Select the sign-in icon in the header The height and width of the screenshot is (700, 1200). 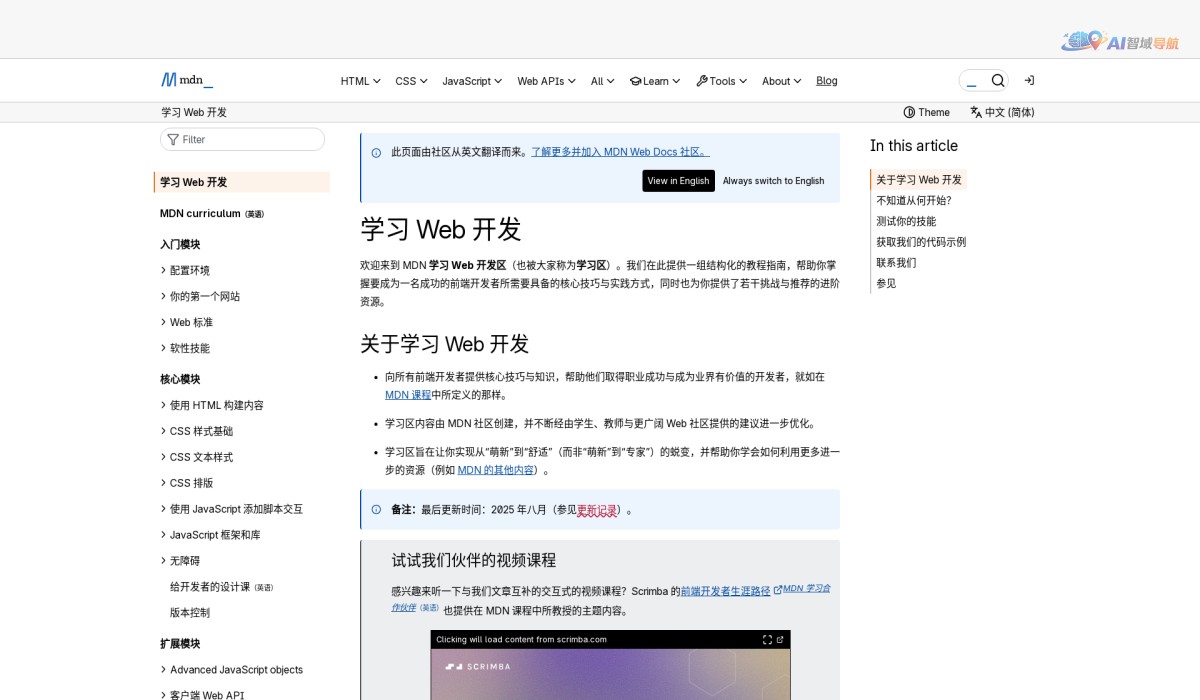click(1029, 80)
